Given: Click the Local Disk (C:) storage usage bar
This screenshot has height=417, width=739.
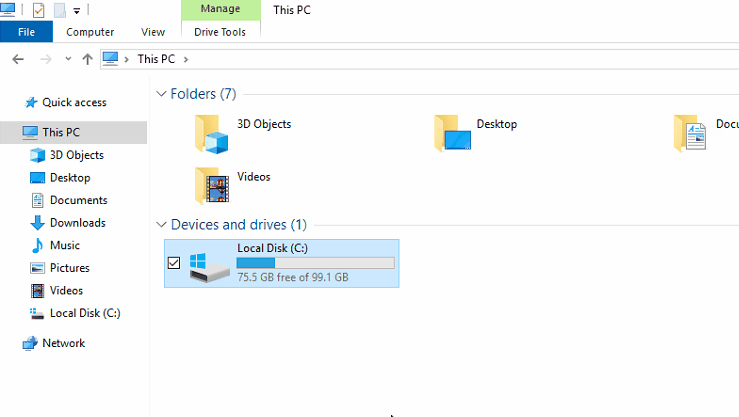Looking at the screenshot, I should click(x=315, y=263).
